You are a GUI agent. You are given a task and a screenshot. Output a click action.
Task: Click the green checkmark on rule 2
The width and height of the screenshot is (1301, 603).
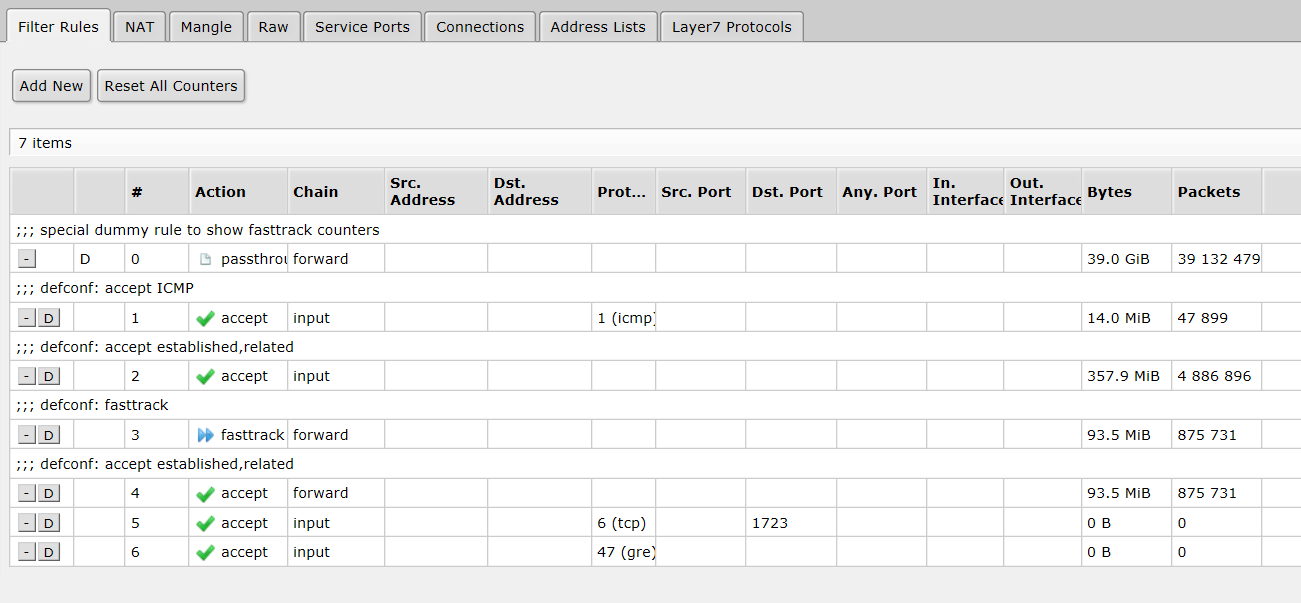(205, 376)
